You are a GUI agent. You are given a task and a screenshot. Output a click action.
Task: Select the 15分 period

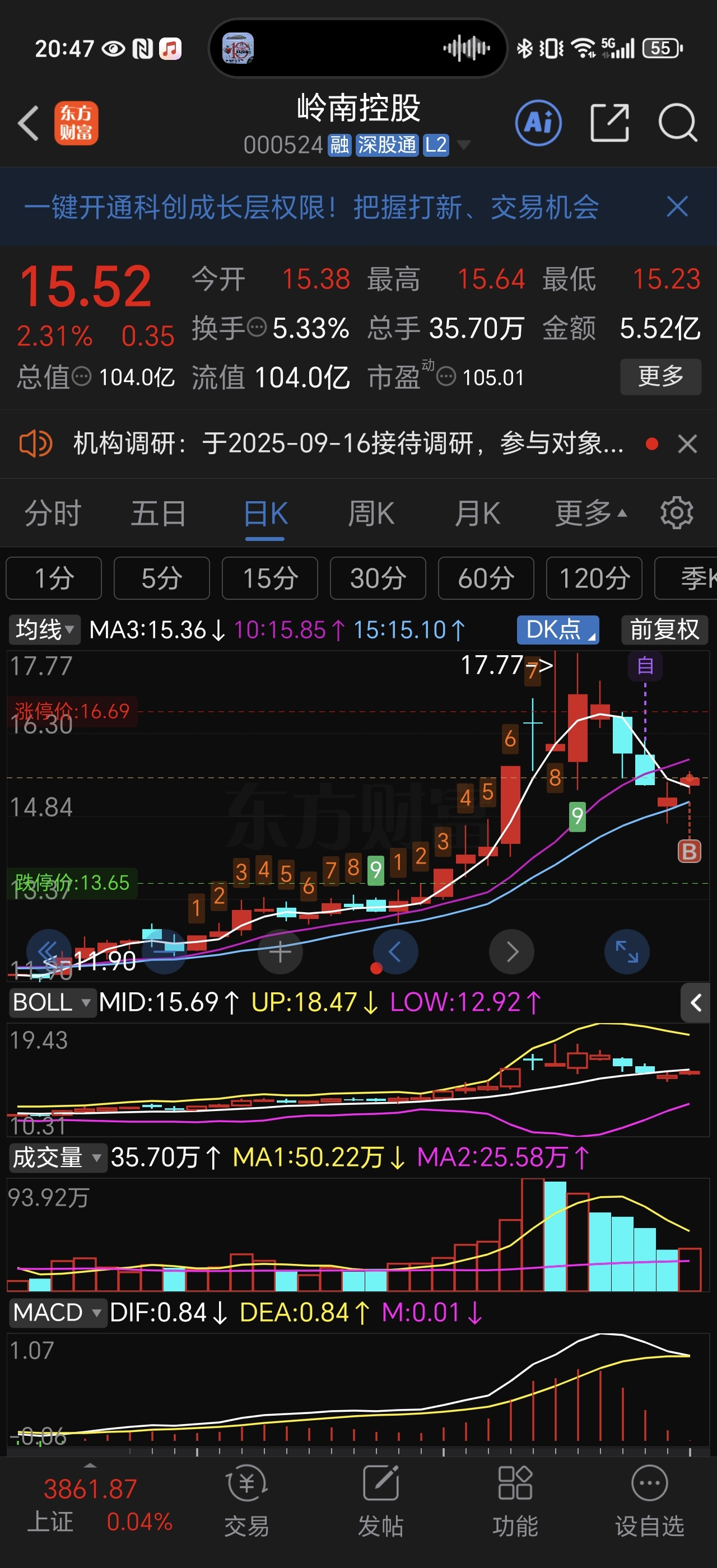coord(269,578)
